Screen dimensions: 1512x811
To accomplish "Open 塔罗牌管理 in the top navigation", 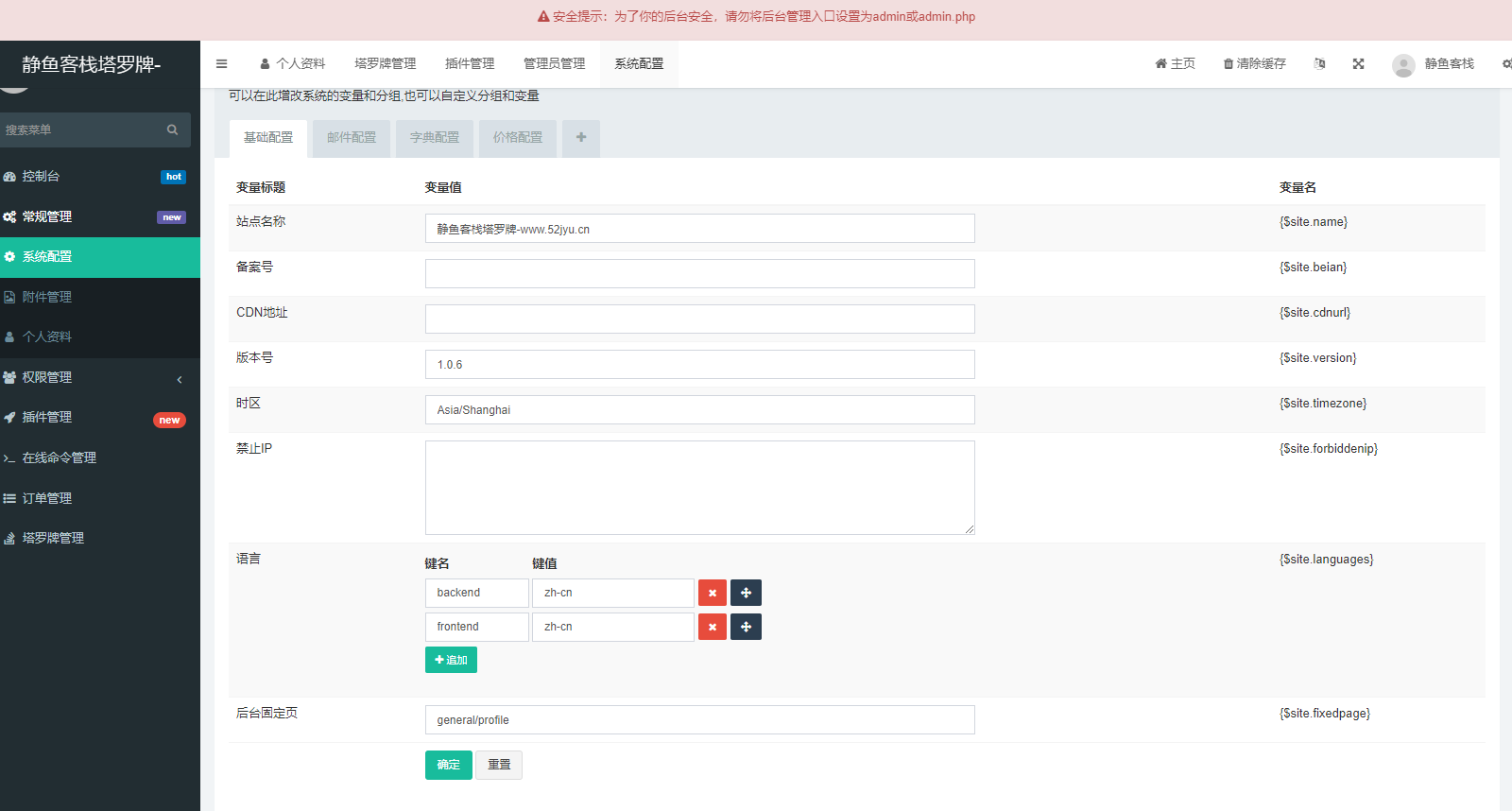I will [x=385, y=64].
